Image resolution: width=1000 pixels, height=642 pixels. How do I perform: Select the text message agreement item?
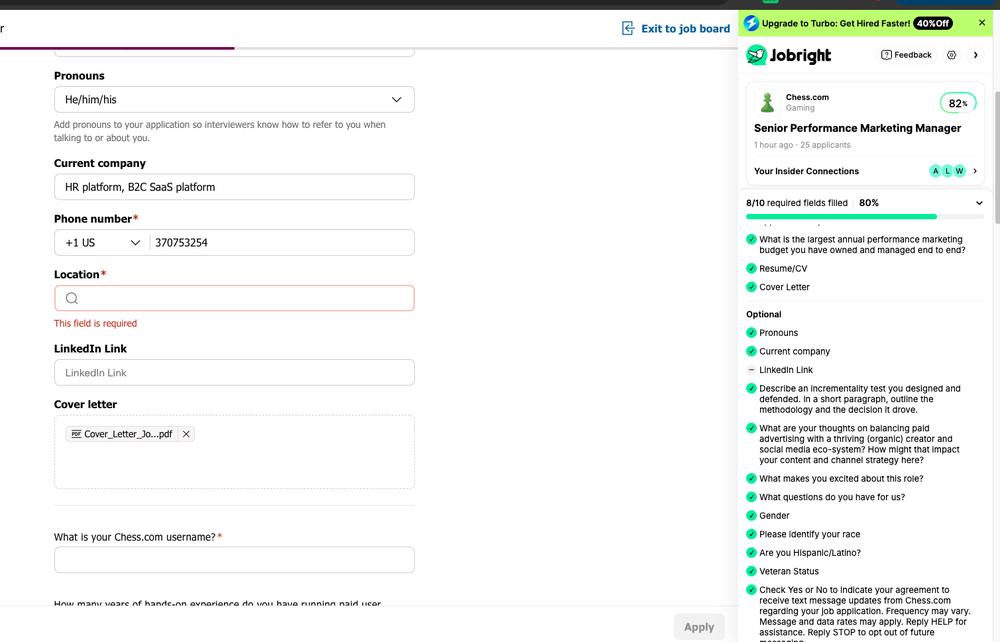tap(864, 613)
